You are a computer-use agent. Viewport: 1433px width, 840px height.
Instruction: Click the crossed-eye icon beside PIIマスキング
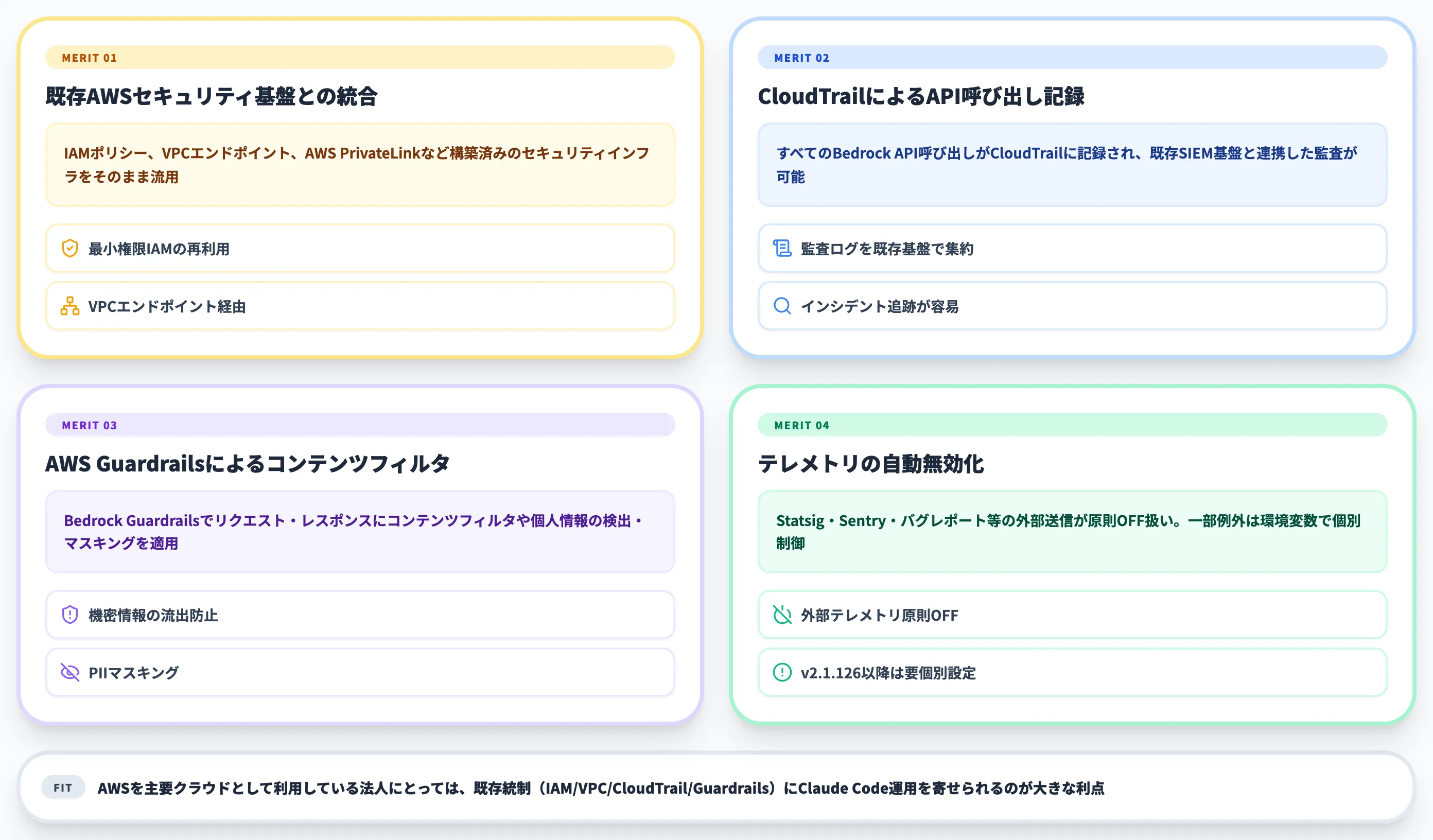coord(70,672)
